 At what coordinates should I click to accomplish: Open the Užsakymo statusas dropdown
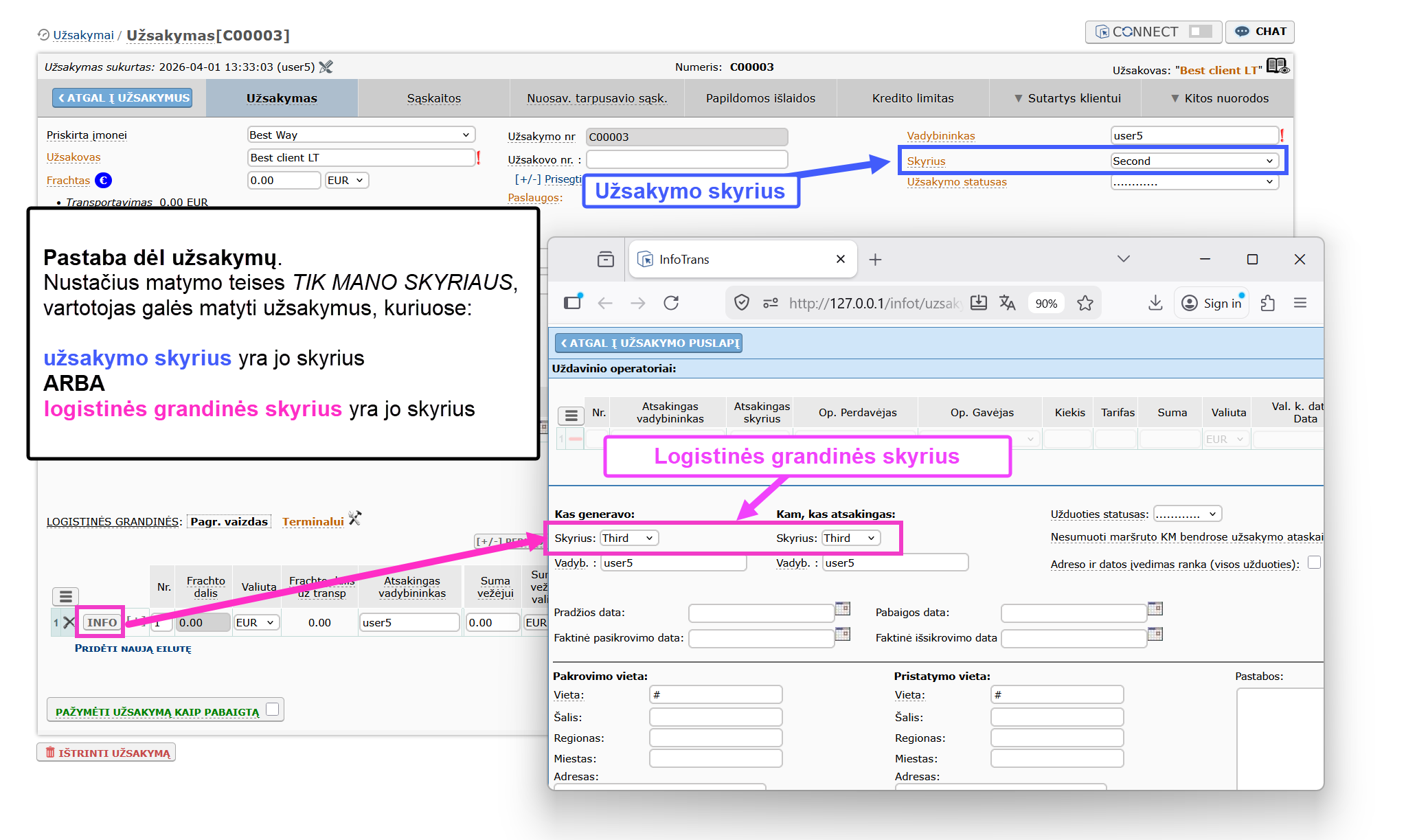point(1194,182)
